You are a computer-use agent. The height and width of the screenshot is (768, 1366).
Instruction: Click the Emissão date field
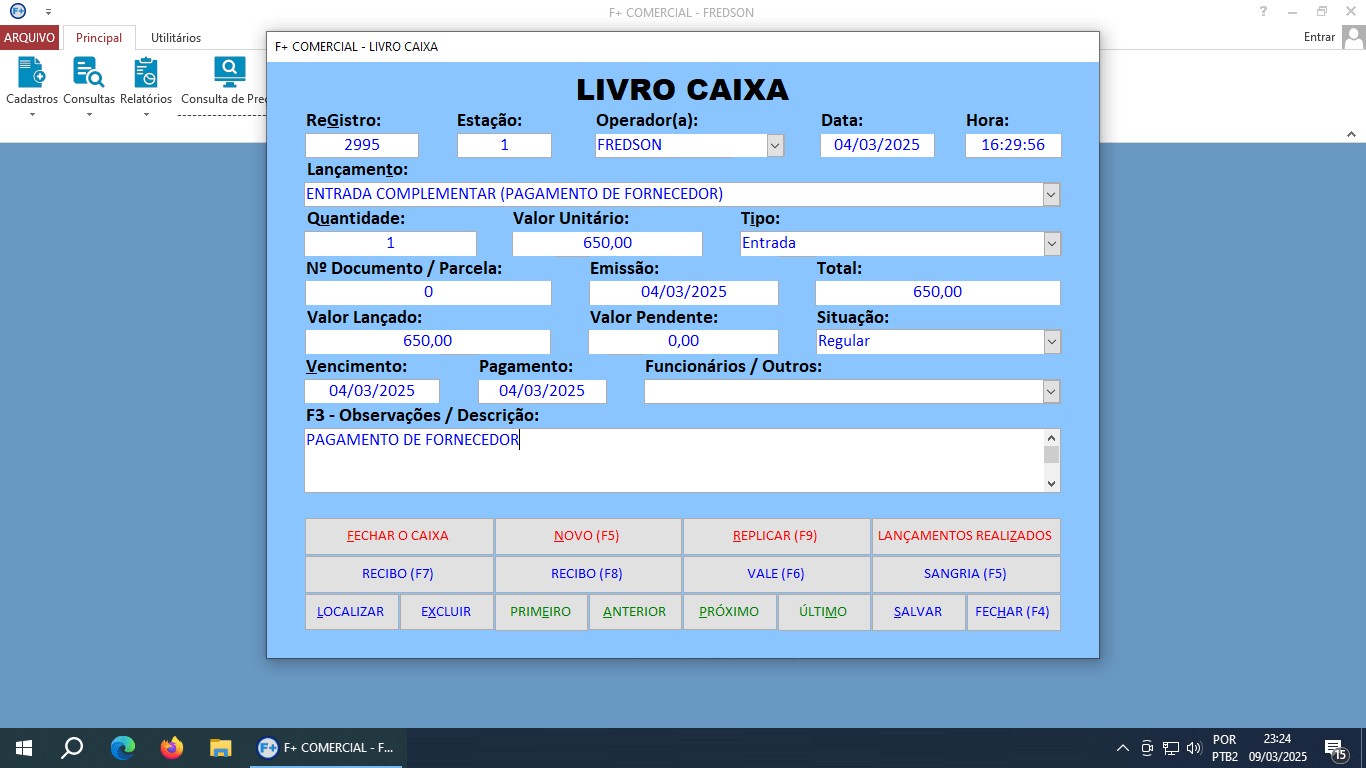point(684,292)
